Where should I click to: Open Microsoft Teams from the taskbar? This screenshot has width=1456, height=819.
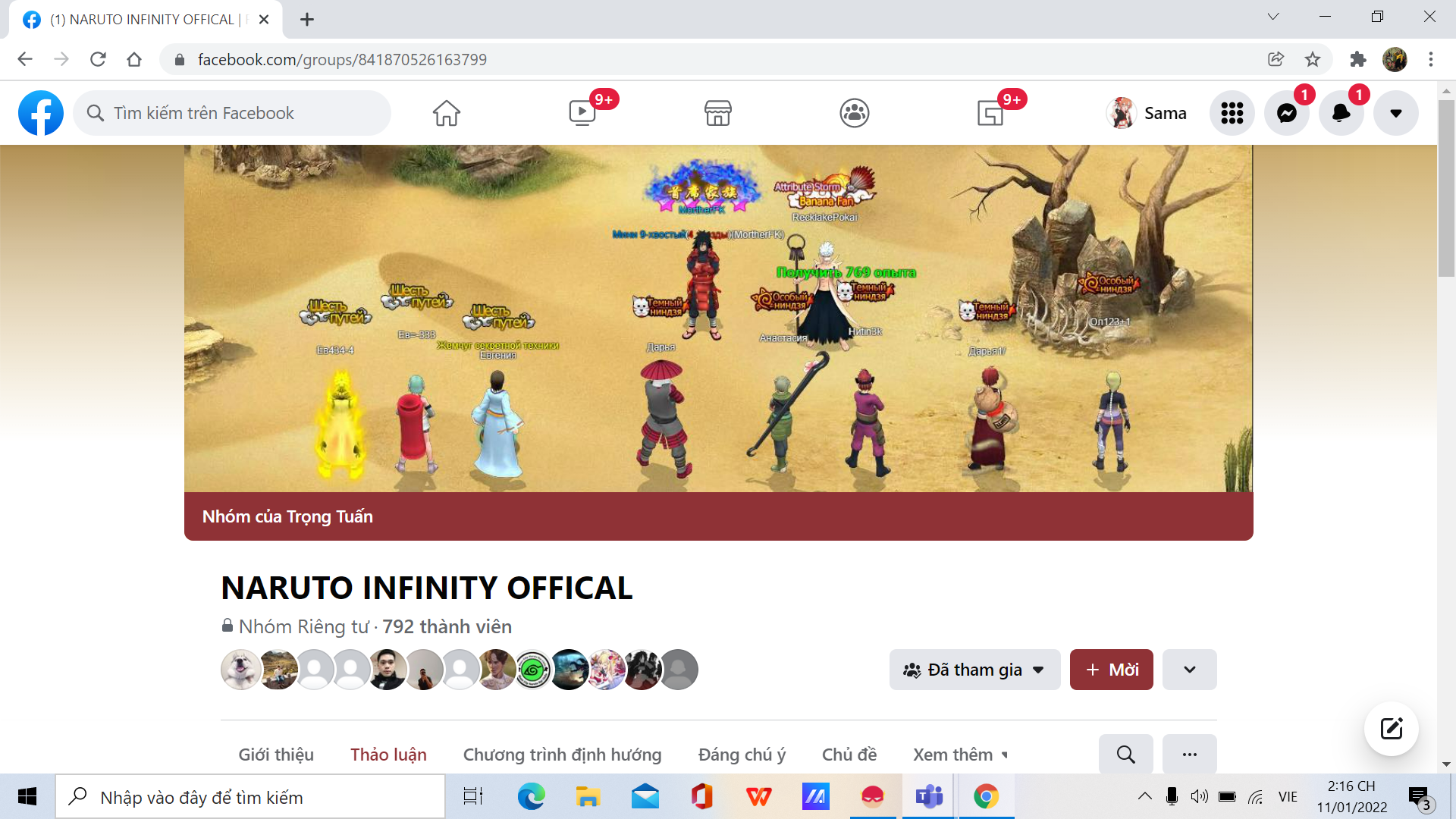929,796
